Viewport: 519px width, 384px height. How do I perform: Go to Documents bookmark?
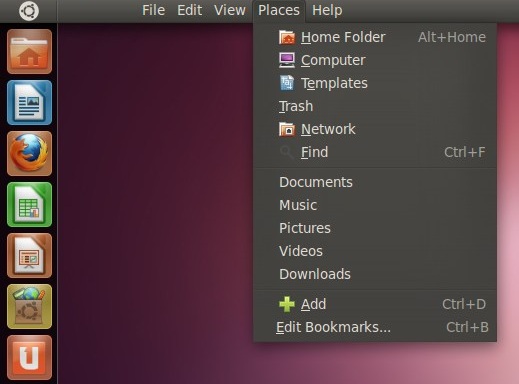coord(375,182)
